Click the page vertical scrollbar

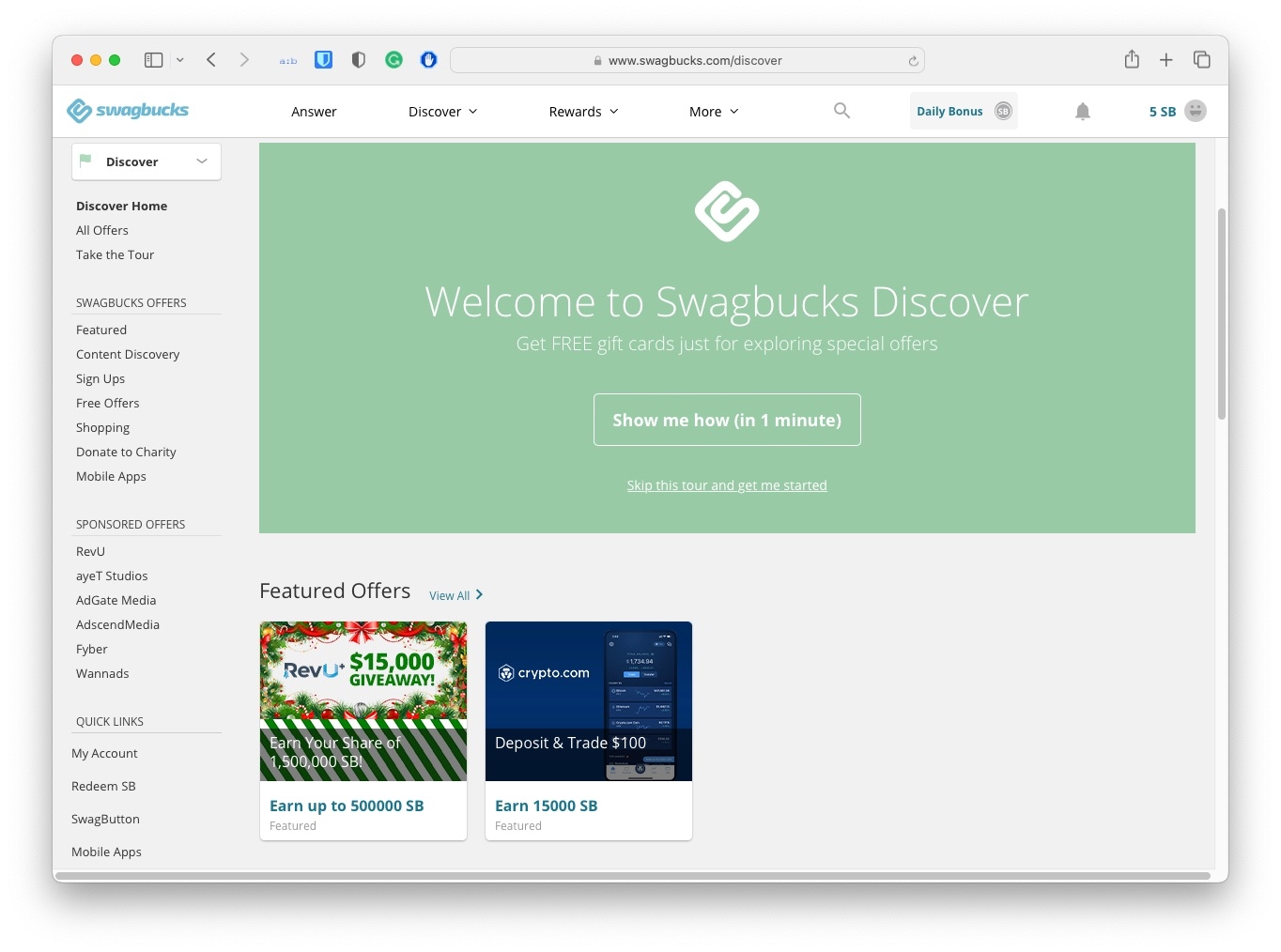(1221, 314)
